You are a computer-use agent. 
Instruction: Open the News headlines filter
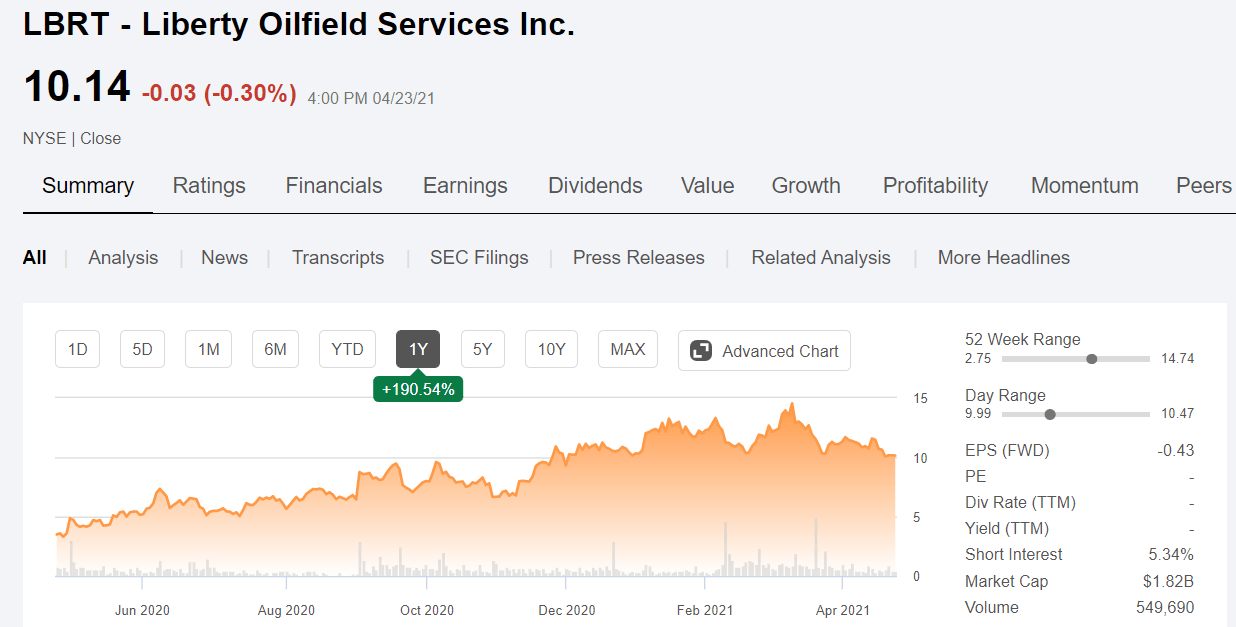[x=224, y=257]
